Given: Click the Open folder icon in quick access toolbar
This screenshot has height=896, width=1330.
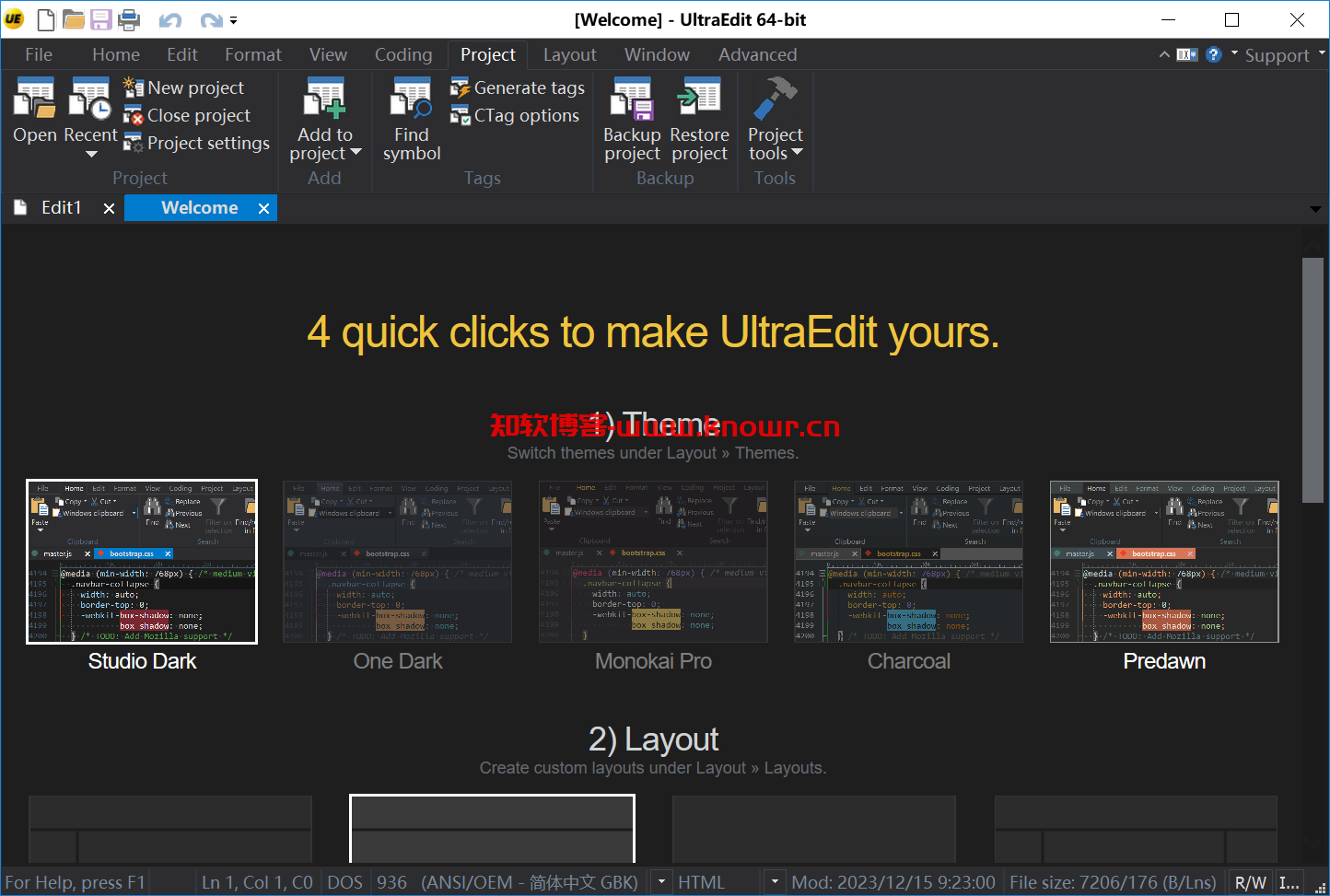Looking at the screenshot, I should click(74, 19).
